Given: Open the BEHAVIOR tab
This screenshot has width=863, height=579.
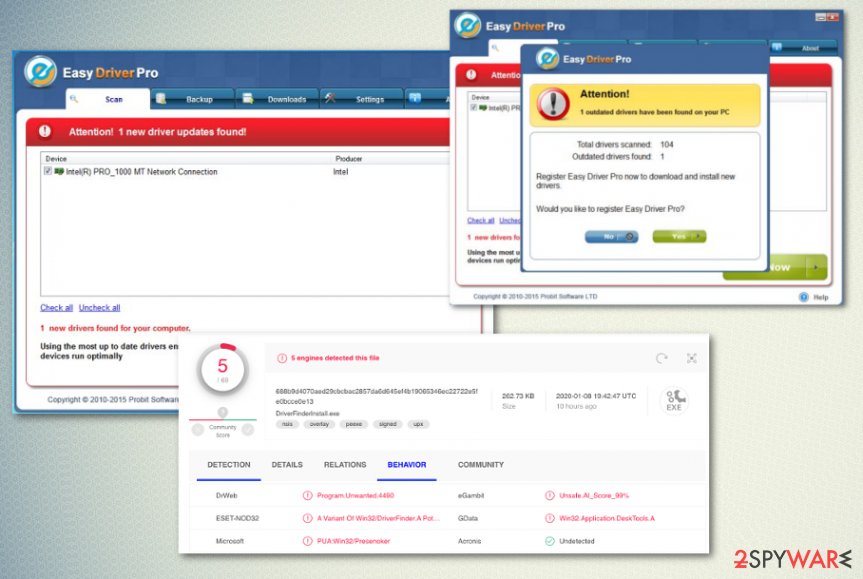Looking at the screenshot, I should [407, 465].
